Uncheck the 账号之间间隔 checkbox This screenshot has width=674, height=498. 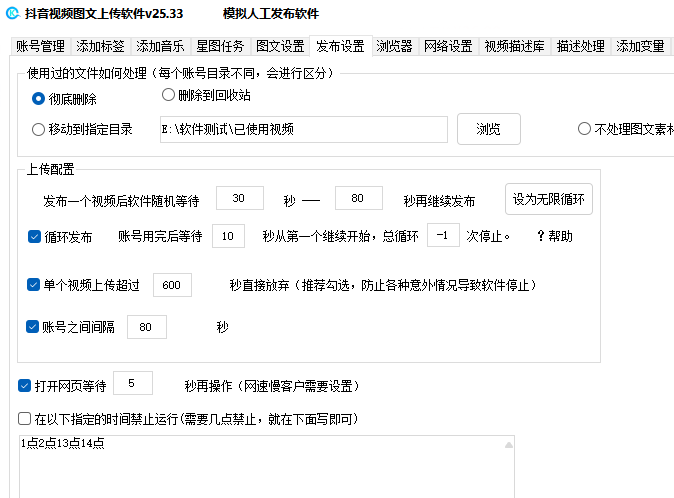tap(34, 326)
